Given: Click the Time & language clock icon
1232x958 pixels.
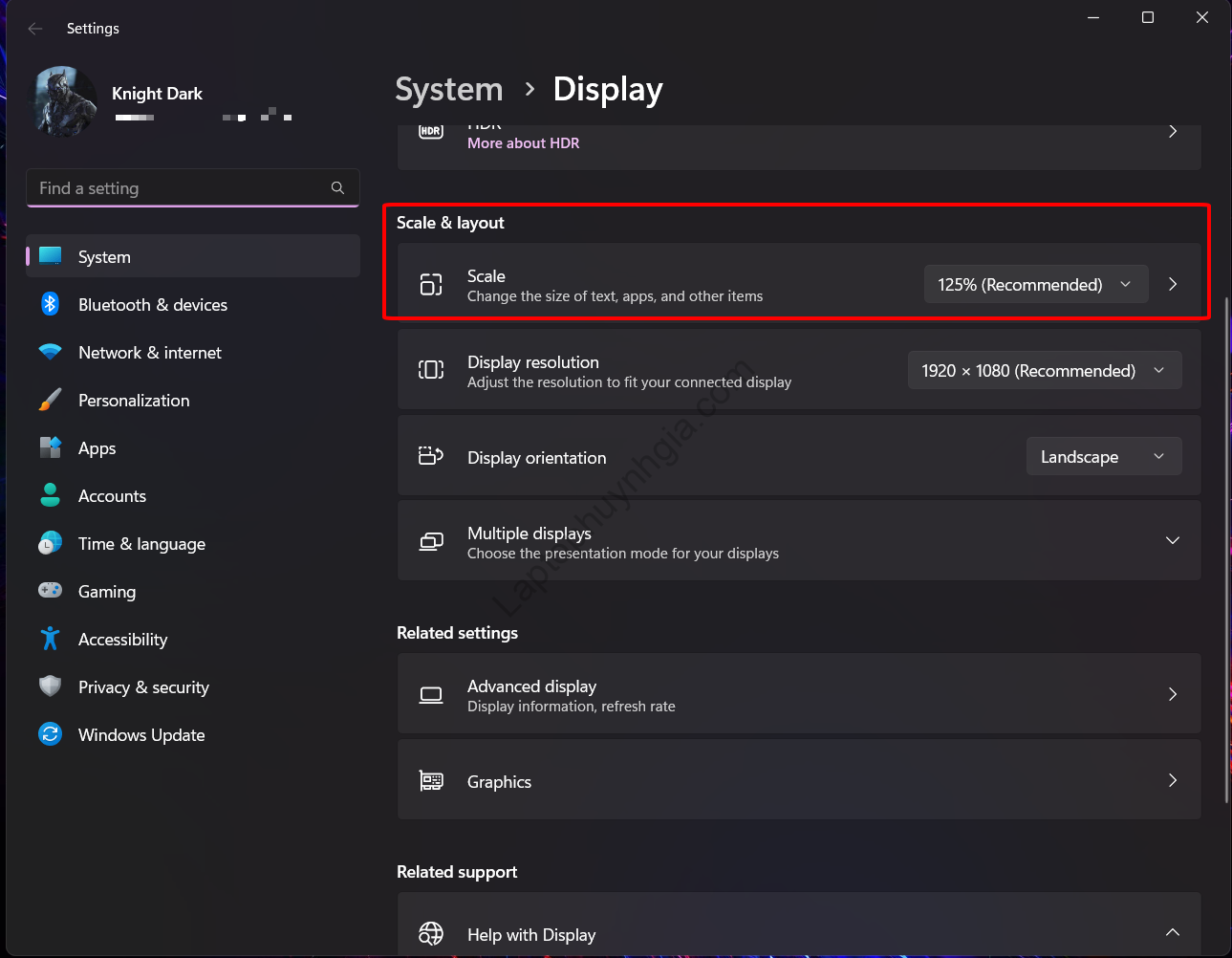Looking at the screenshot, I should (51, 543).
